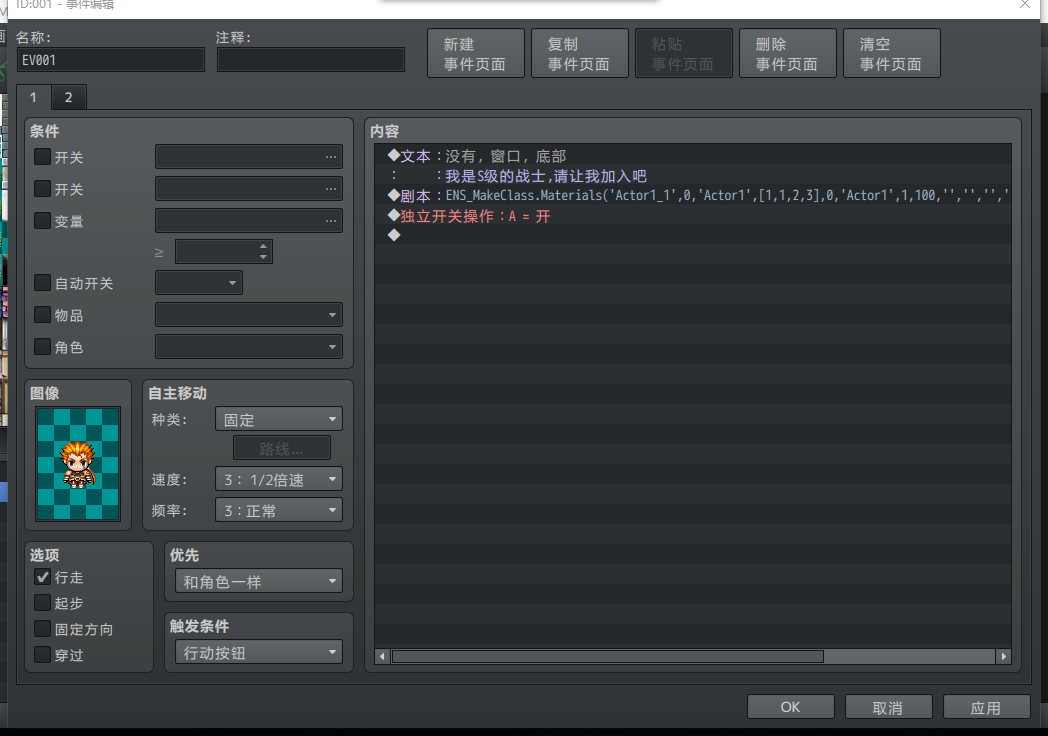
Task: Check the 固定方向 option
Action: click(x=42, y=629)
